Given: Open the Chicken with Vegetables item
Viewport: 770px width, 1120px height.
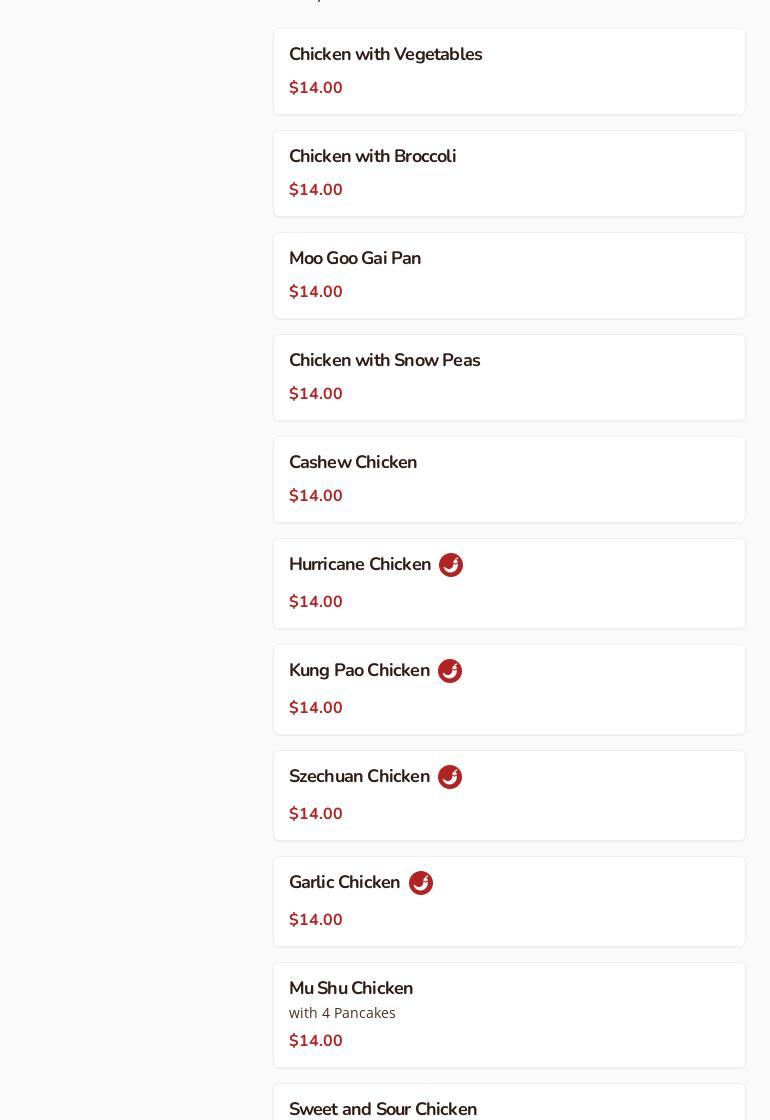Looking at the screenshot, I should coord(385,55).
